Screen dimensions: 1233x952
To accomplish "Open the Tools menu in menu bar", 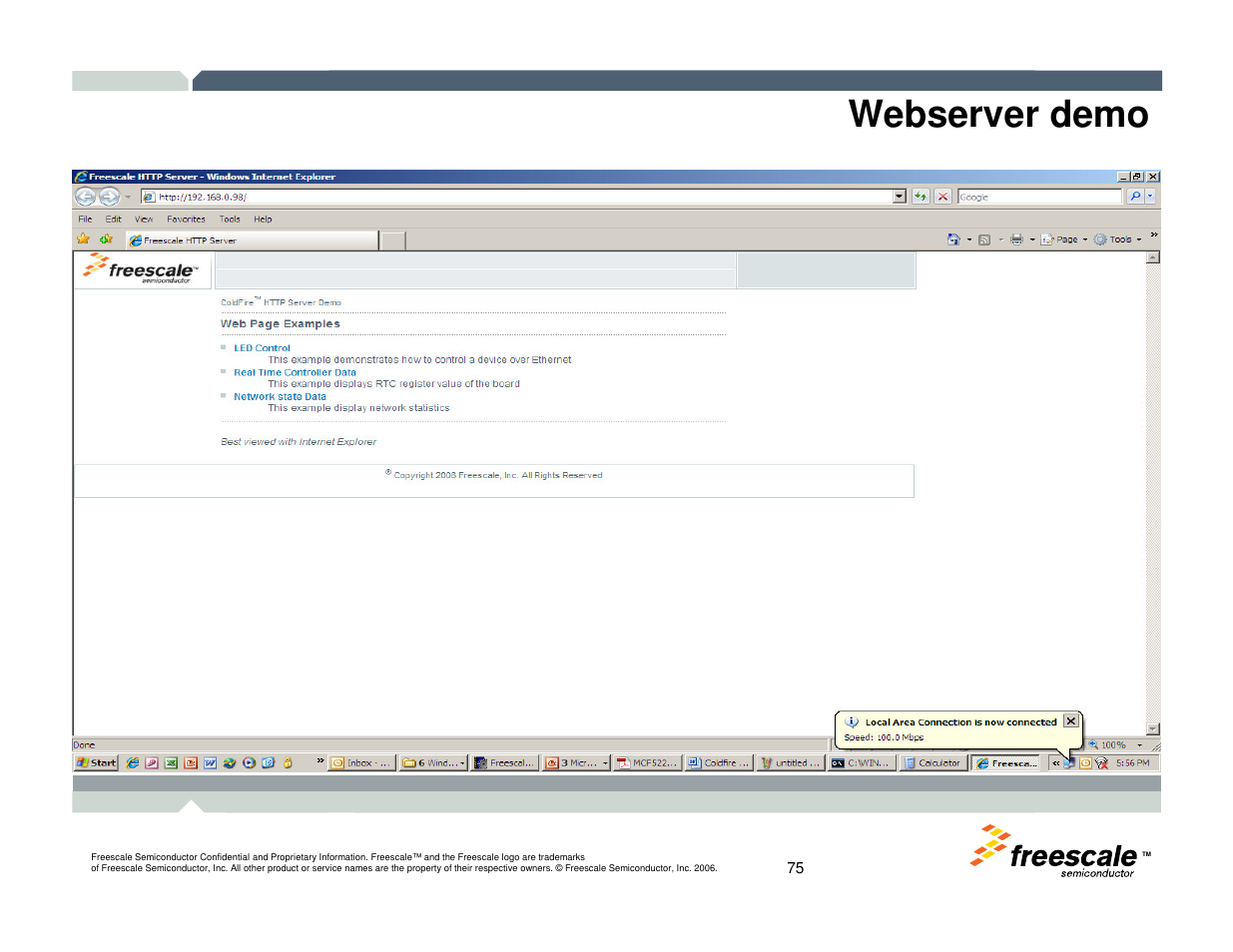I will 230,220.
